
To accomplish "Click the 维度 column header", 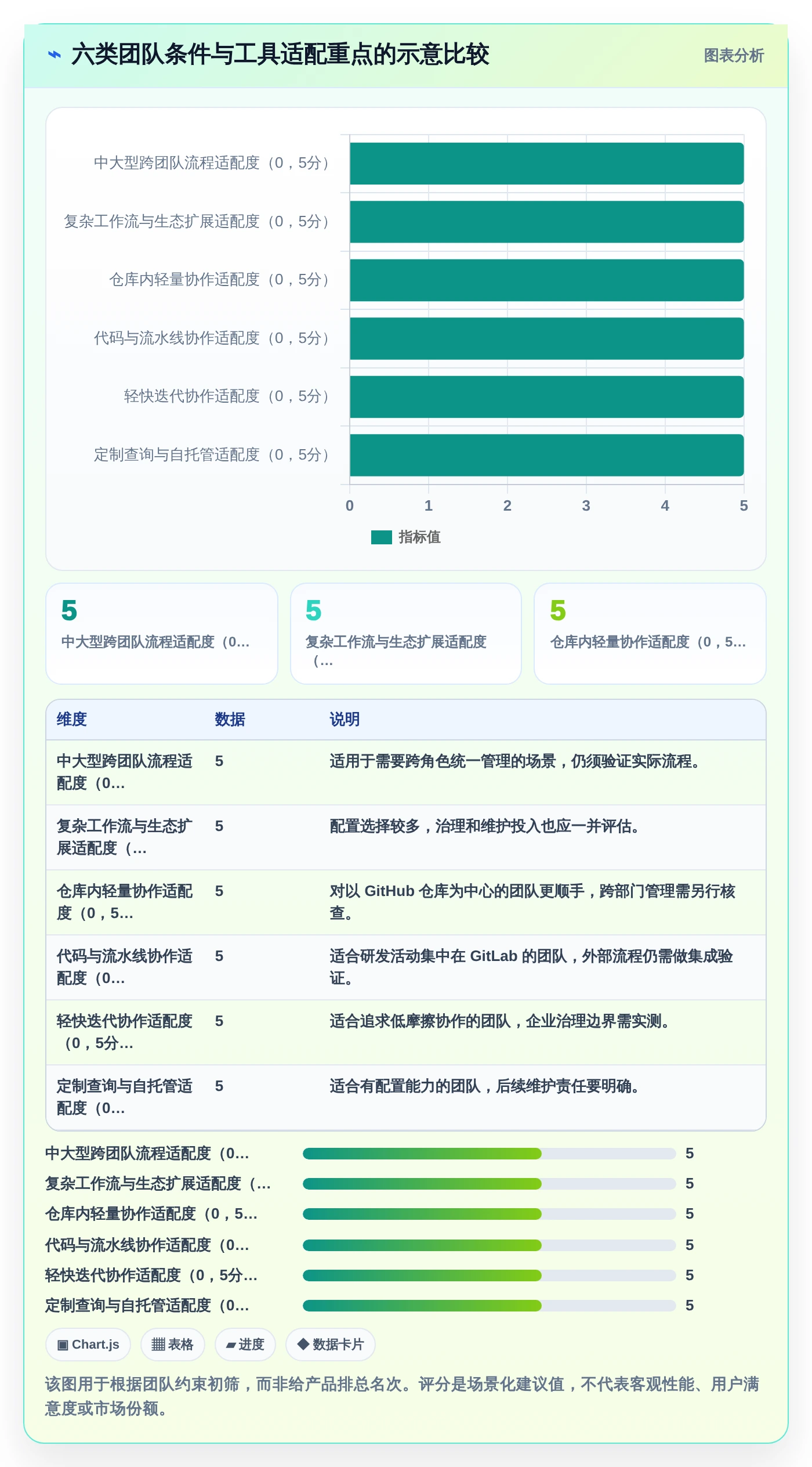I will [x=72, y=720].
